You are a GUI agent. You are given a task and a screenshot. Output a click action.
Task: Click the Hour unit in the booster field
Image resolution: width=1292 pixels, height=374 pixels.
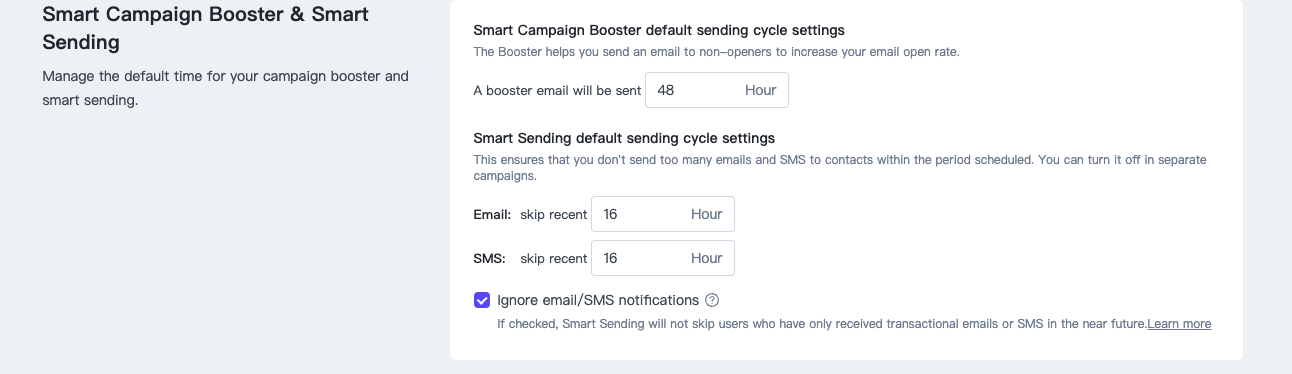(760, 90)
